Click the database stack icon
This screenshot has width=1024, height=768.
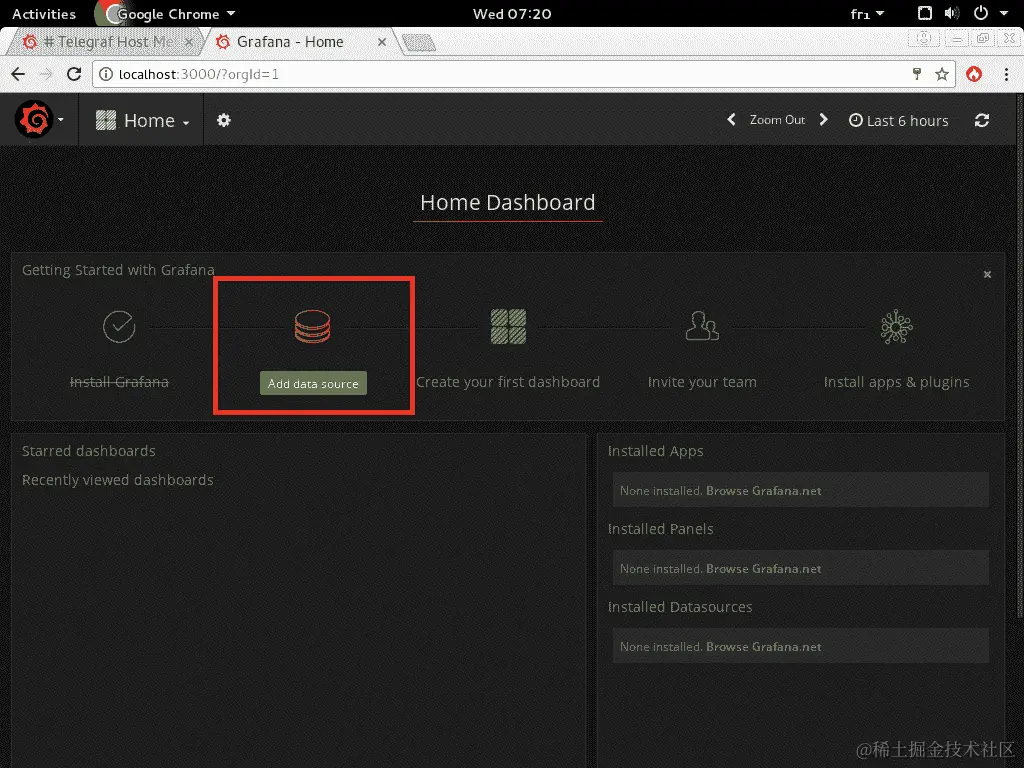pyautogui.click(x=312, y=327)
